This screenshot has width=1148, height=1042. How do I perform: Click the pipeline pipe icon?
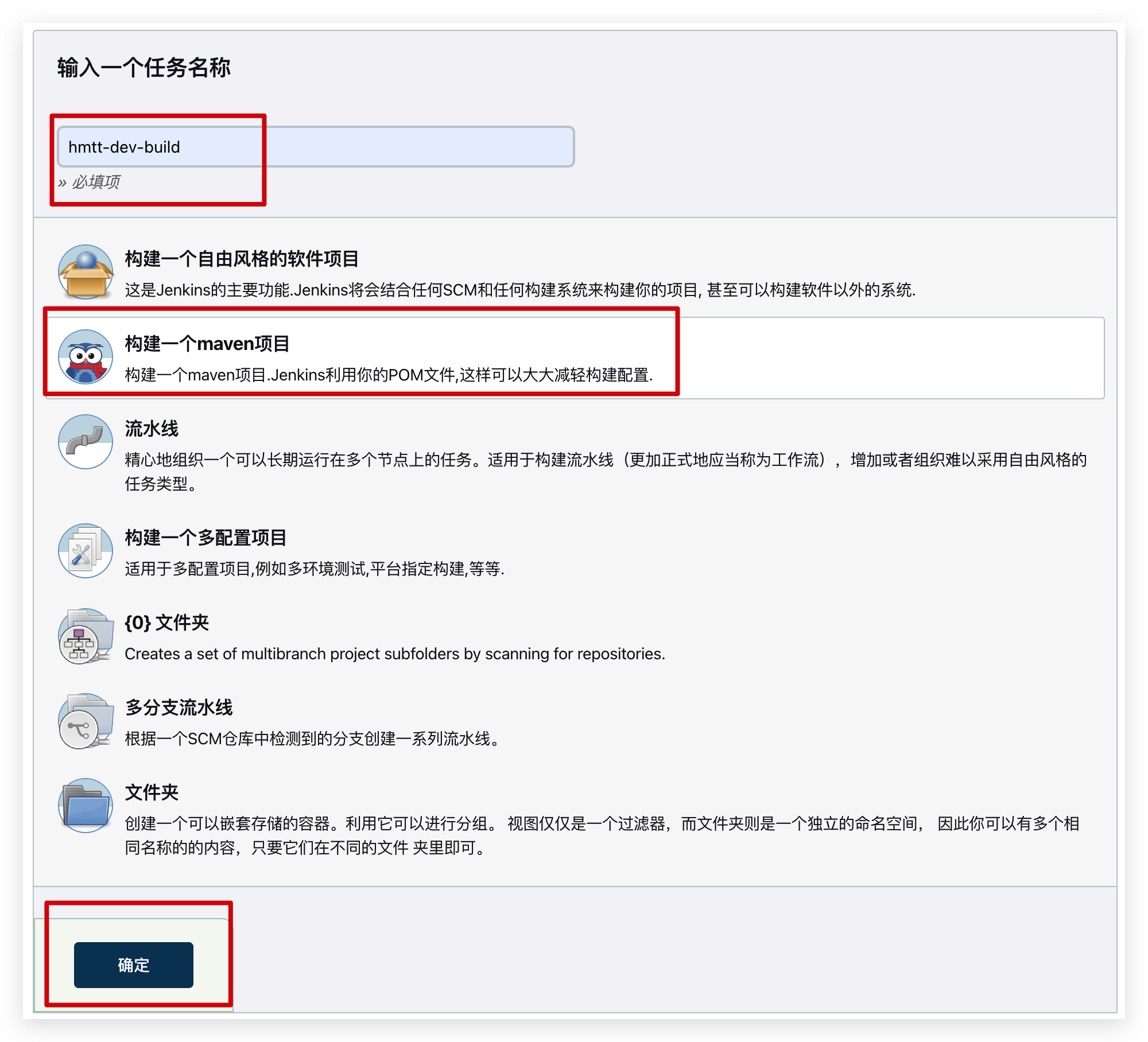(x=86, y=442)
